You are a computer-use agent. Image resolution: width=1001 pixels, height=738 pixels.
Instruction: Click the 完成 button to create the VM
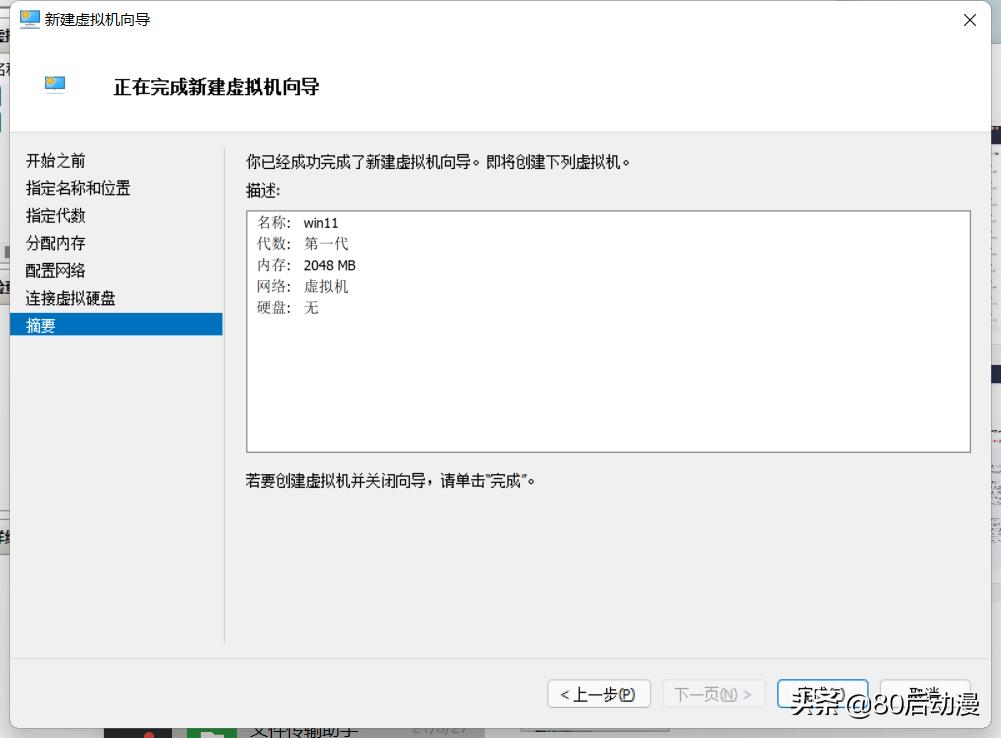point(822,691)
